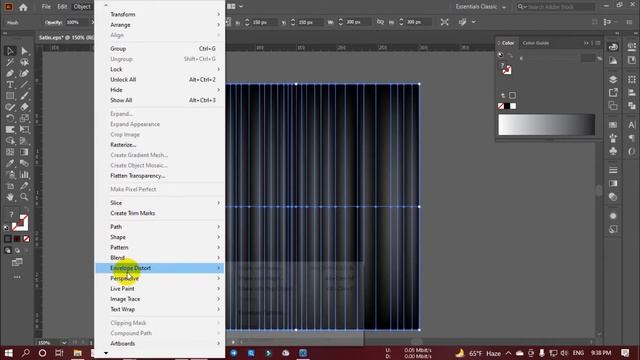Click the Windows Start button
The image size is (640, 360).
pyautogui.click(x=8, y=353)
